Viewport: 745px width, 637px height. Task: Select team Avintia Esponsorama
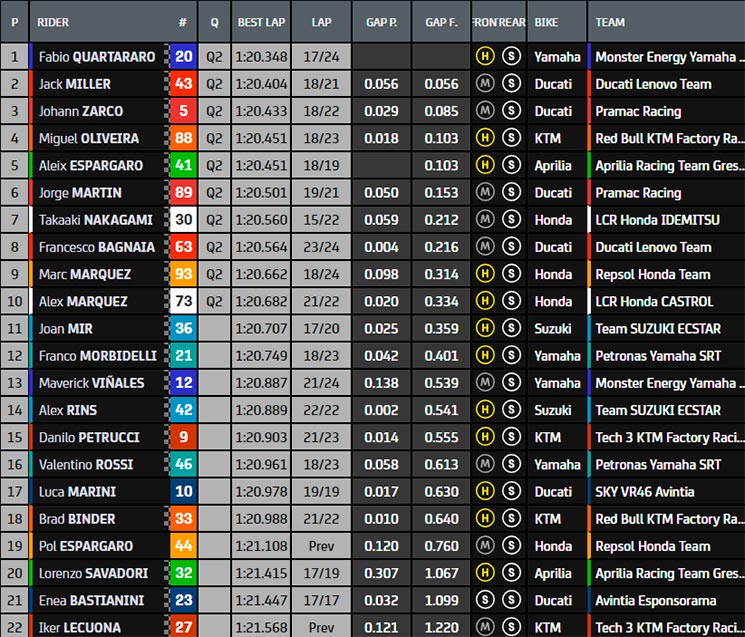pyautogui.click(x=656, y=600)
